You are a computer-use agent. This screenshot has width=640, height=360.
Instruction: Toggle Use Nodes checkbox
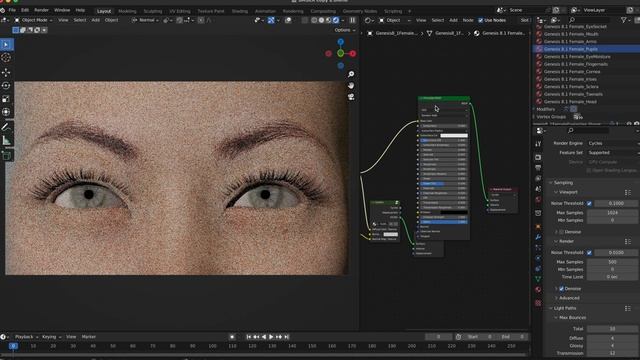click(480, 20)
